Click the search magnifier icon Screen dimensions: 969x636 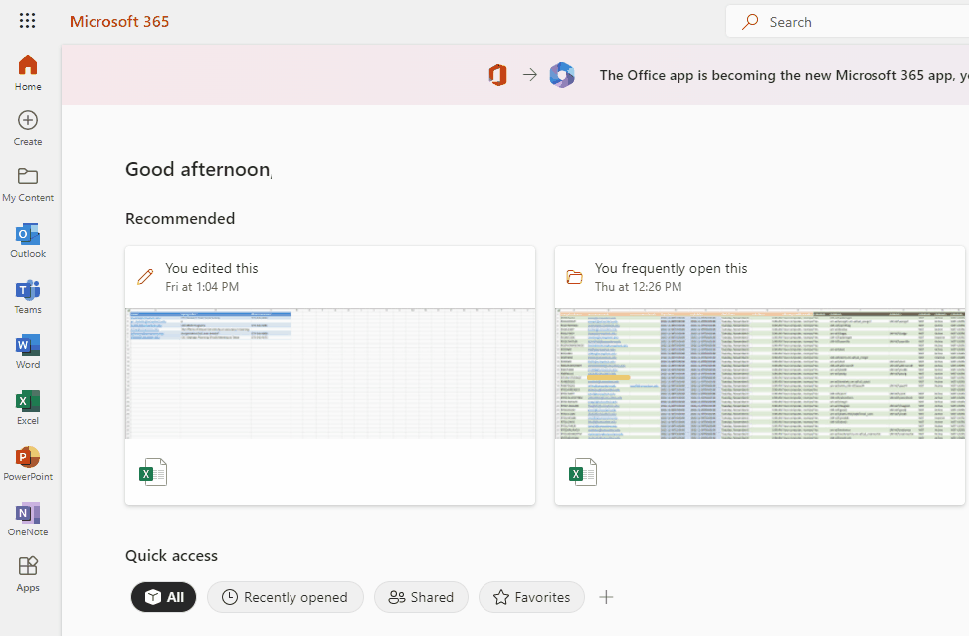click(x=750, y=22)
